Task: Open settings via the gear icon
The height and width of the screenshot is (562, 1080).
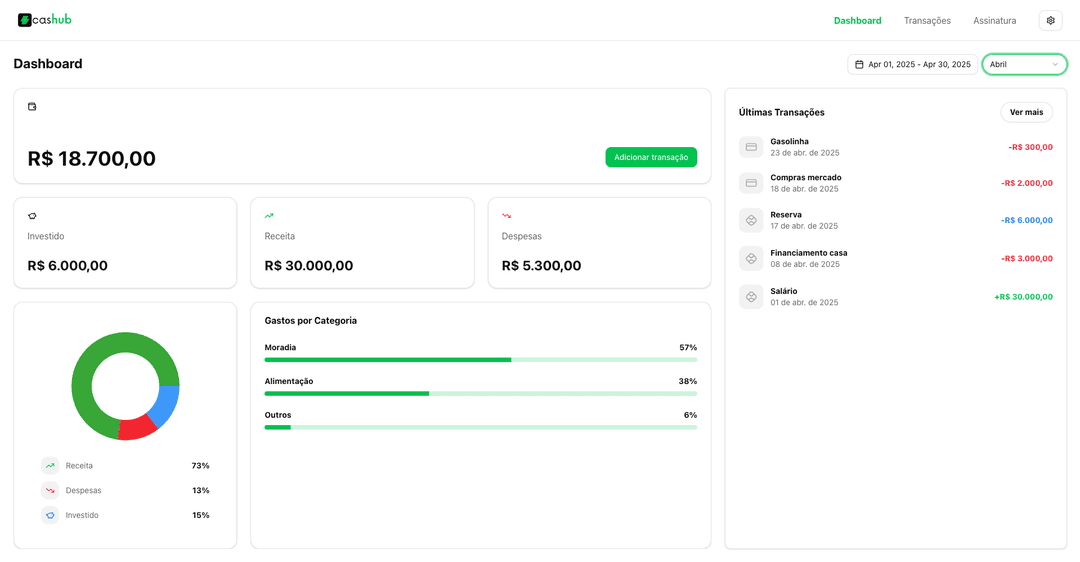Action: (1050, 20)
